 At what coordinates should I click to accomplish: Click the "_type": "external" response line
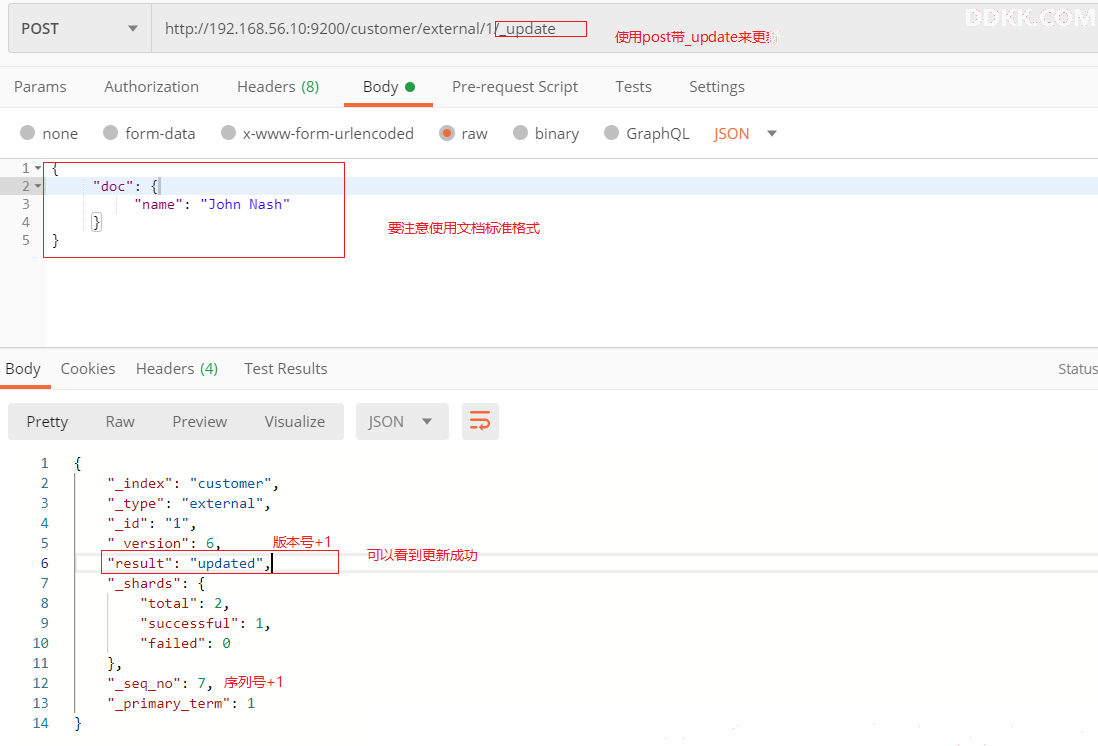tap(188, 504)
